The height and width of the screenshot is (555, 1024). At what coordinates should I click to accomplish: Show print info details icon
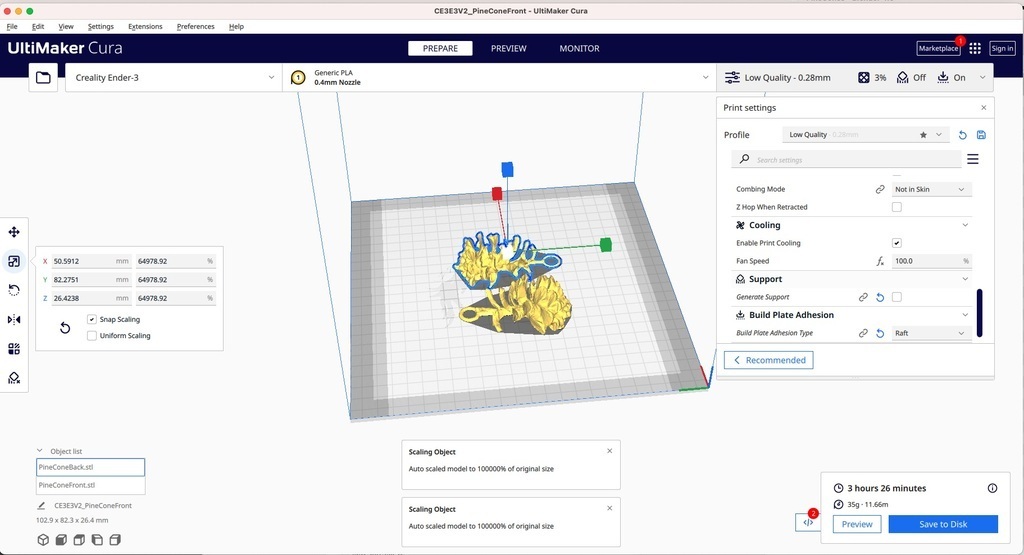[992, 488]
